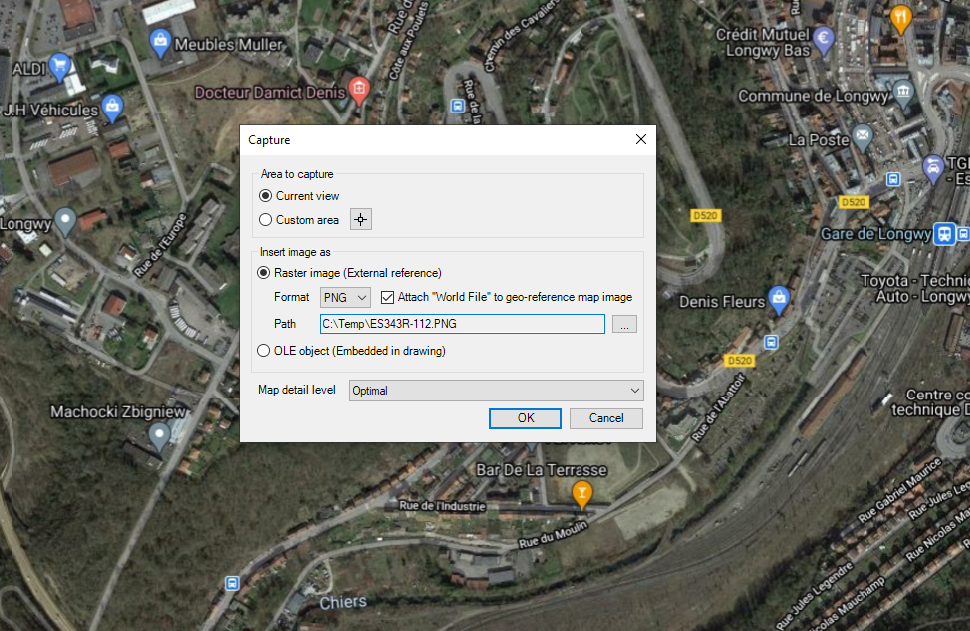The height and width of the screenshot is (631, 970).
Task: Select the Custom area radio option
Action: coord(266,220)
